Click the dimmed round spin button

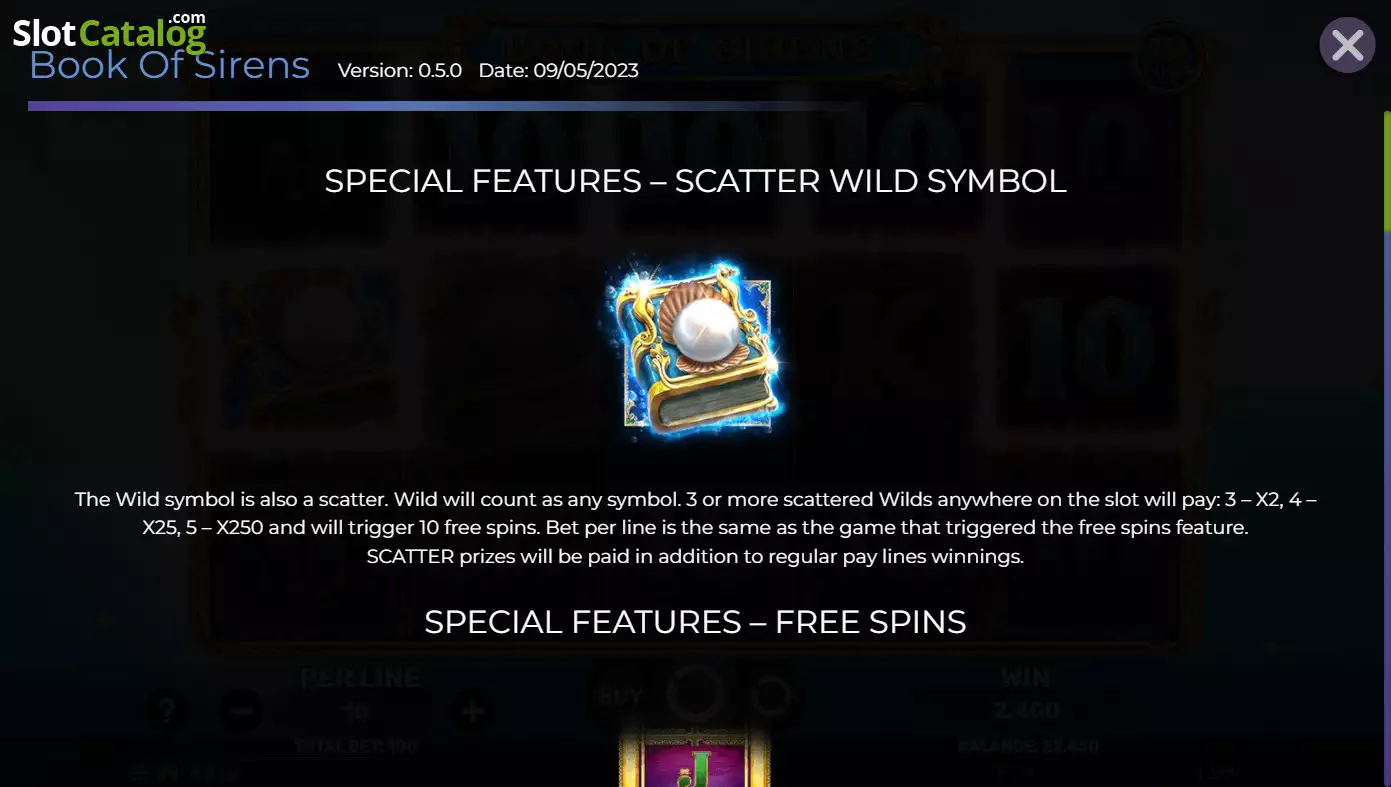click(696, 694)
